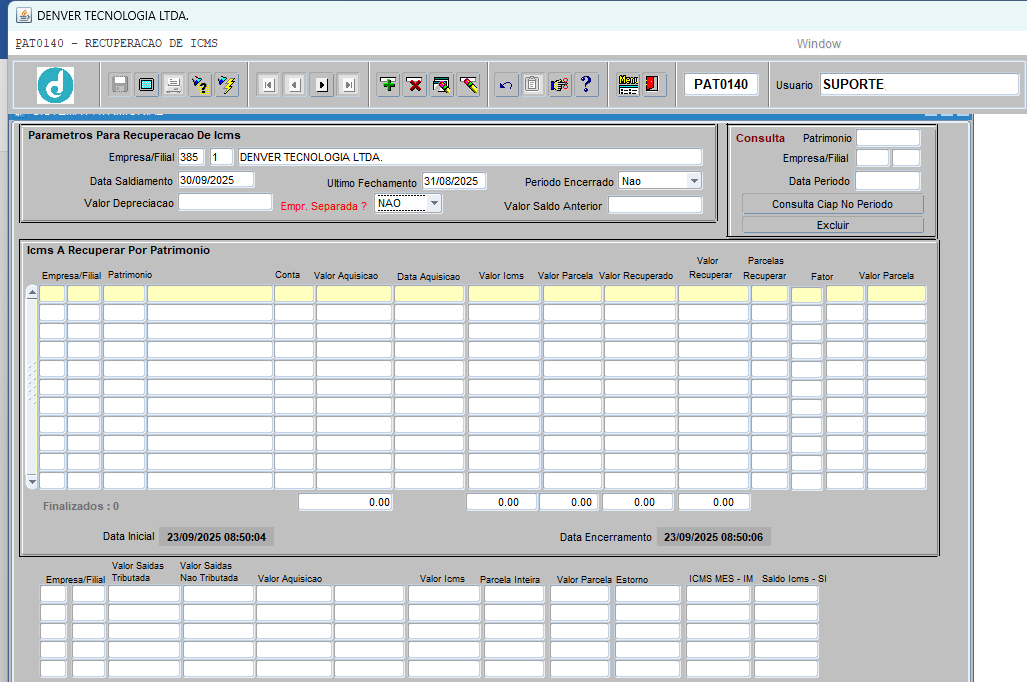Click the Execute Query lightning icon
Image resolution: width=1027 pixels, height=682 pixels.
pyautogui.click(x=227, y=85)
